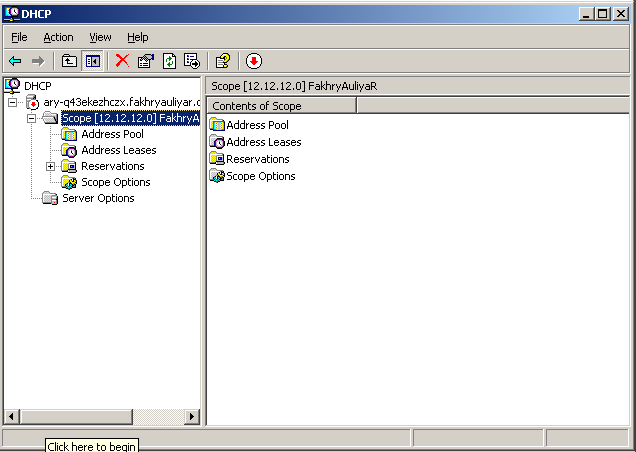Viewport: 636px width, 452px height.
Task: Open the Help menu
Action: [x=138, y=37]
